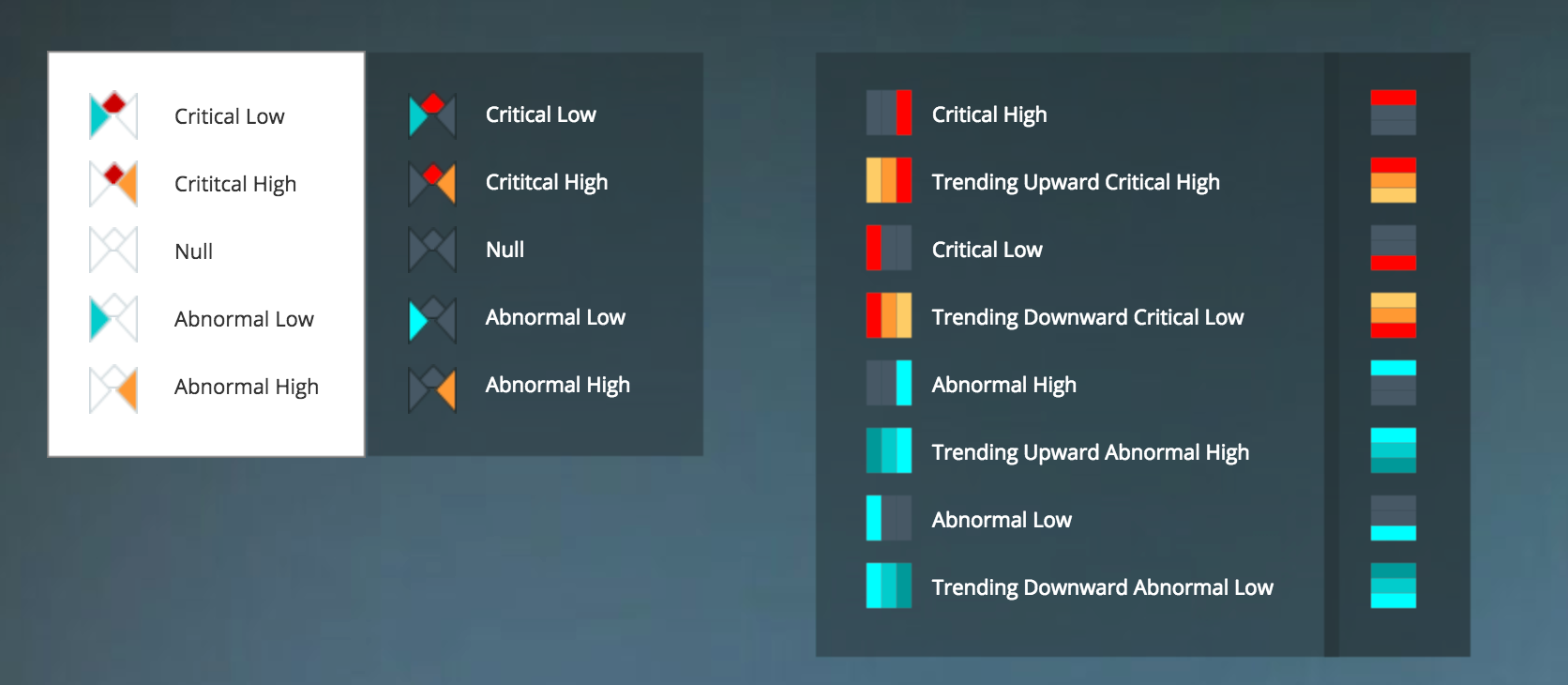Click the Trending Upward Critical High label
Screen dimensions: 1568x685
1076,182
